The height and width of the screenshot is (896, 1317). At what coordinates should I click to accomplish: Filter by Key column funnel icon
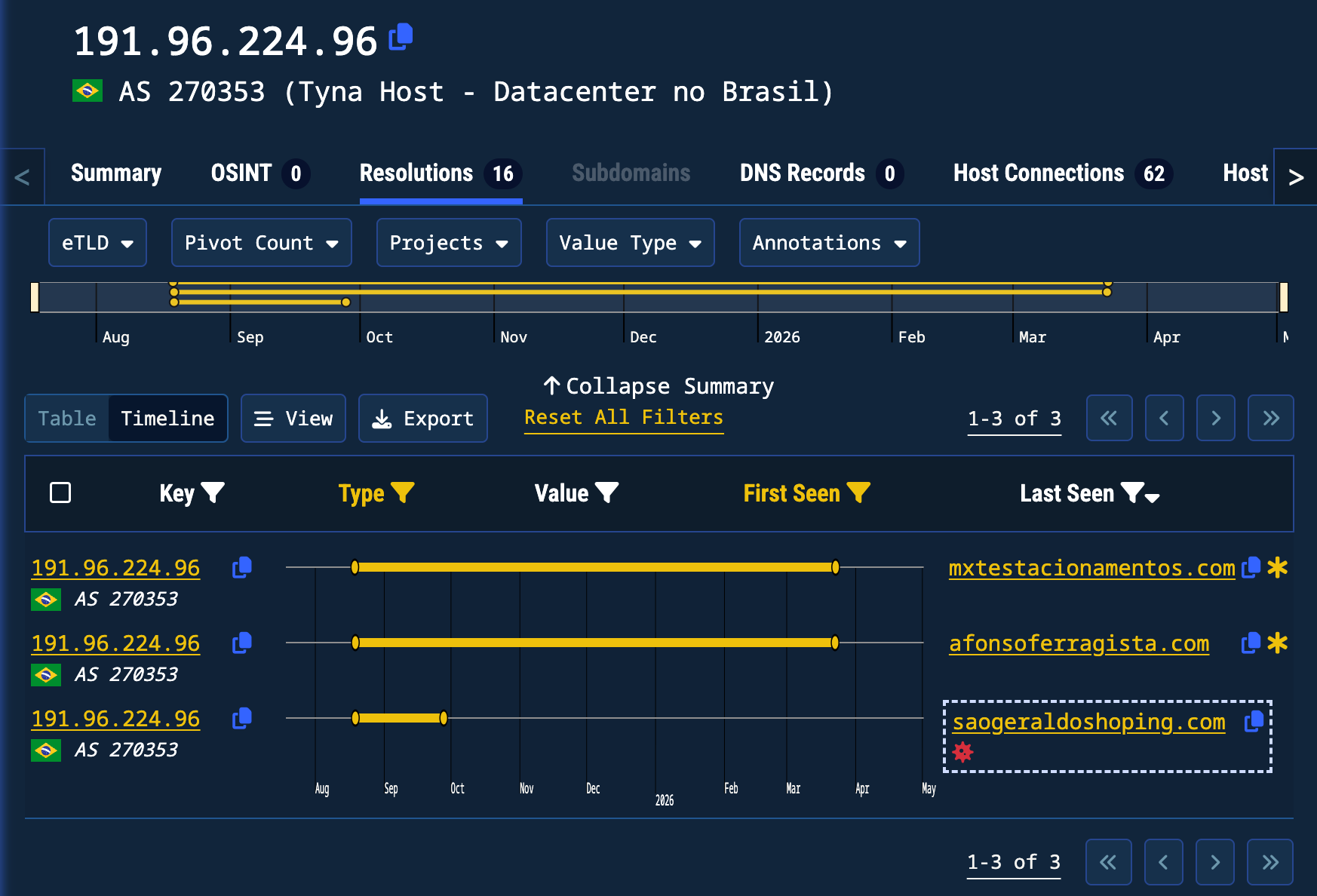(x=213, y=493)
